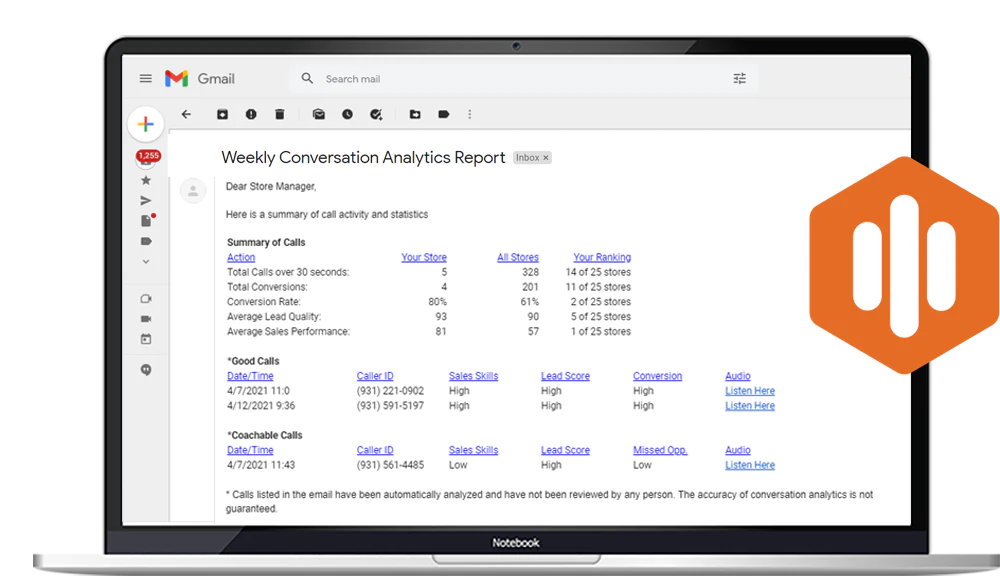Remove the Inbox label with x
1000x576 pixels.
546,158
